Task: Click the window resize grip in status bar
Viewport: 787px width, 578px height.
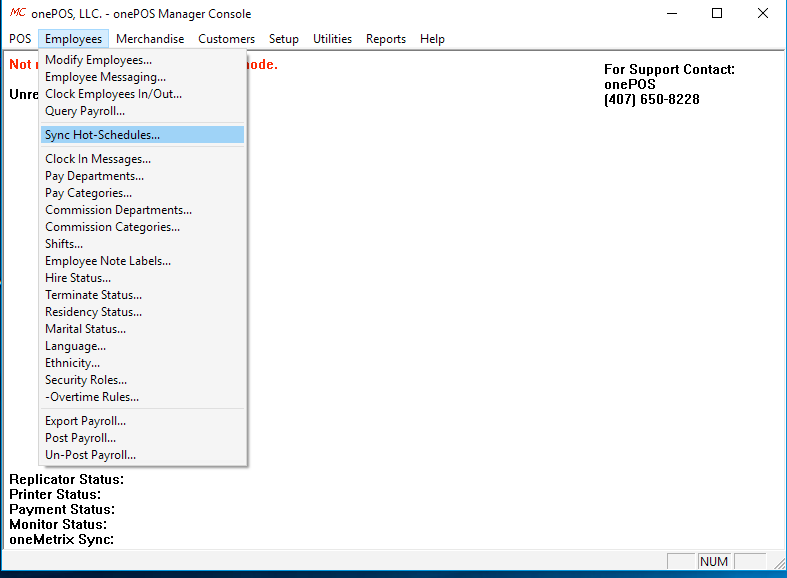Action: [779, 563]
